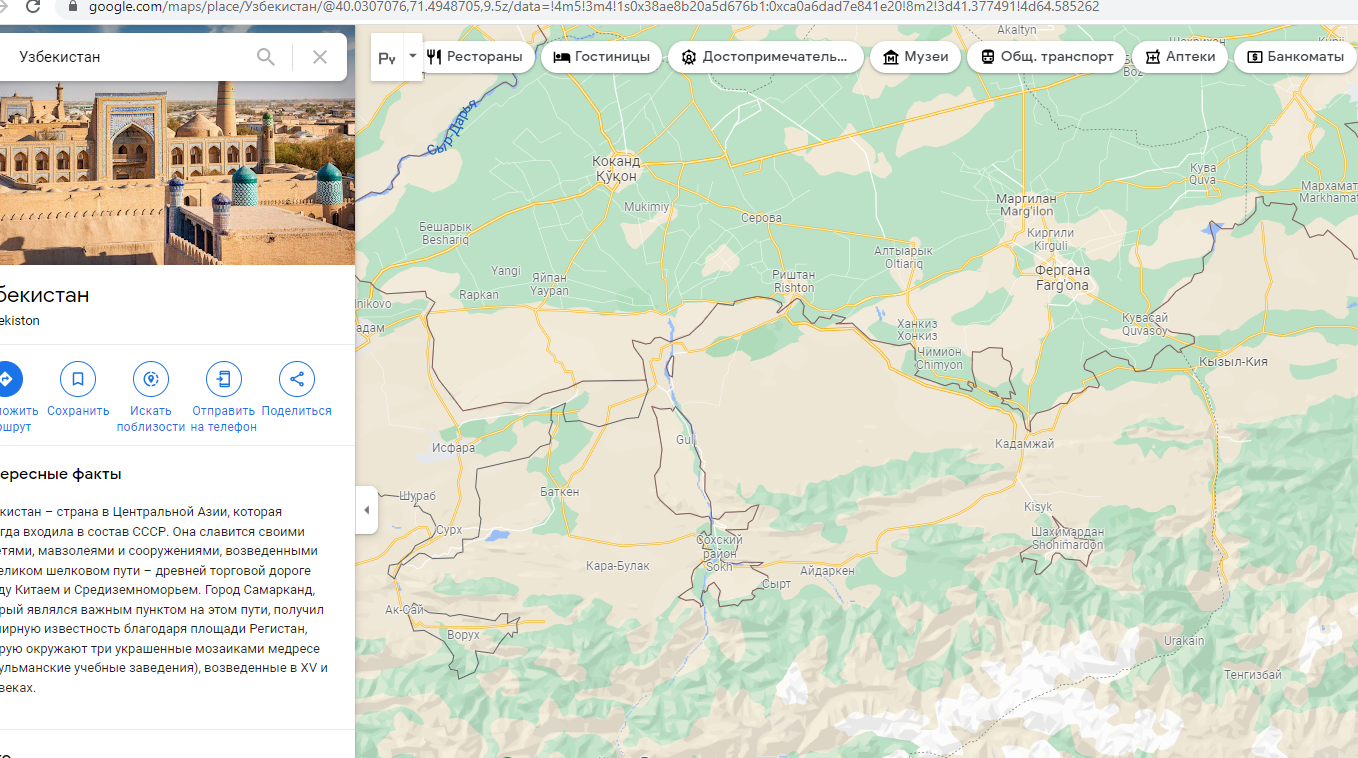
Task: Click the Send to phone icon
Action: click(x=224, y=379)
